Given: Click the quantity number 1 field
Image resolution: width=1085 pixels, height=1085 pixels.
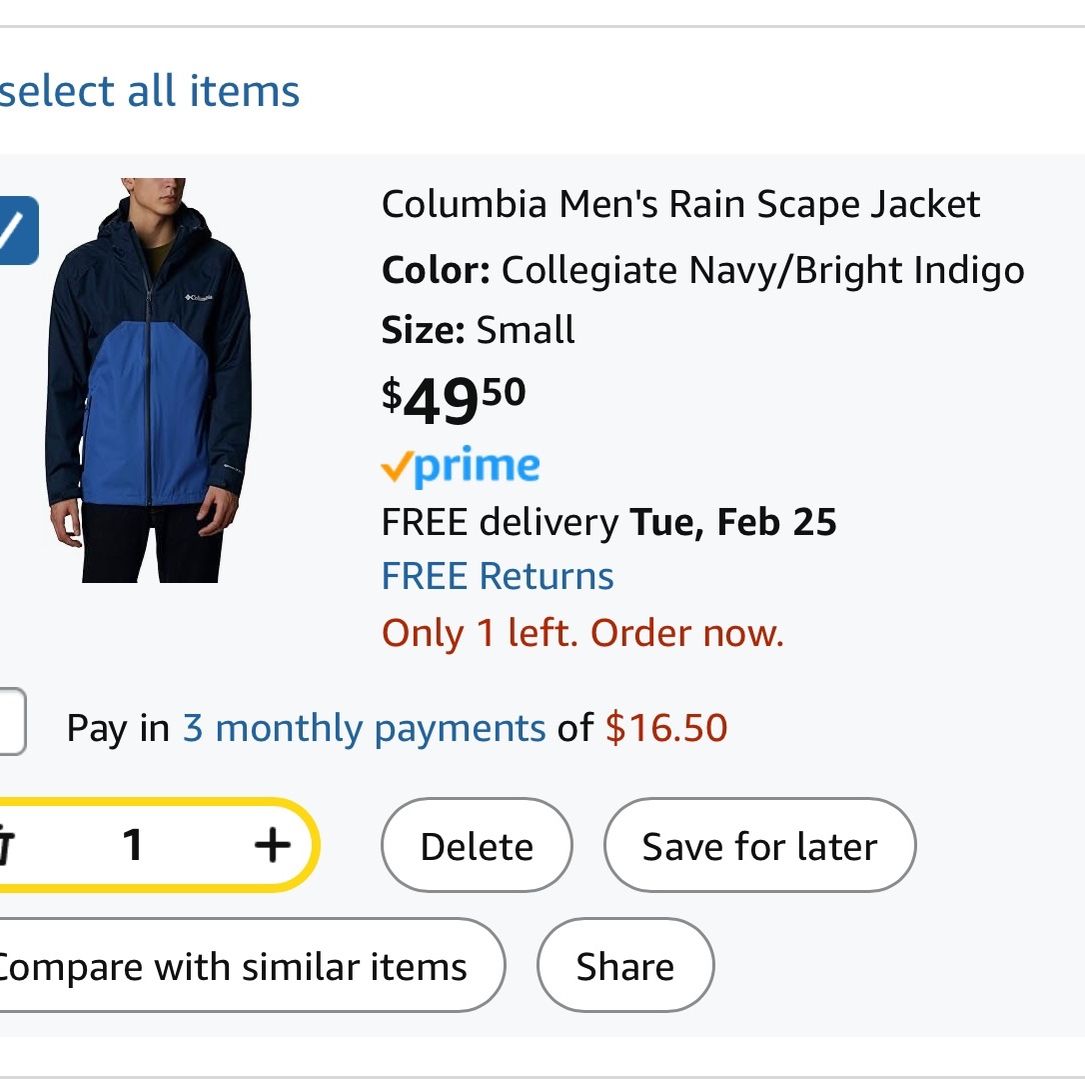Looking at the screenshot, I should [133, 845].
